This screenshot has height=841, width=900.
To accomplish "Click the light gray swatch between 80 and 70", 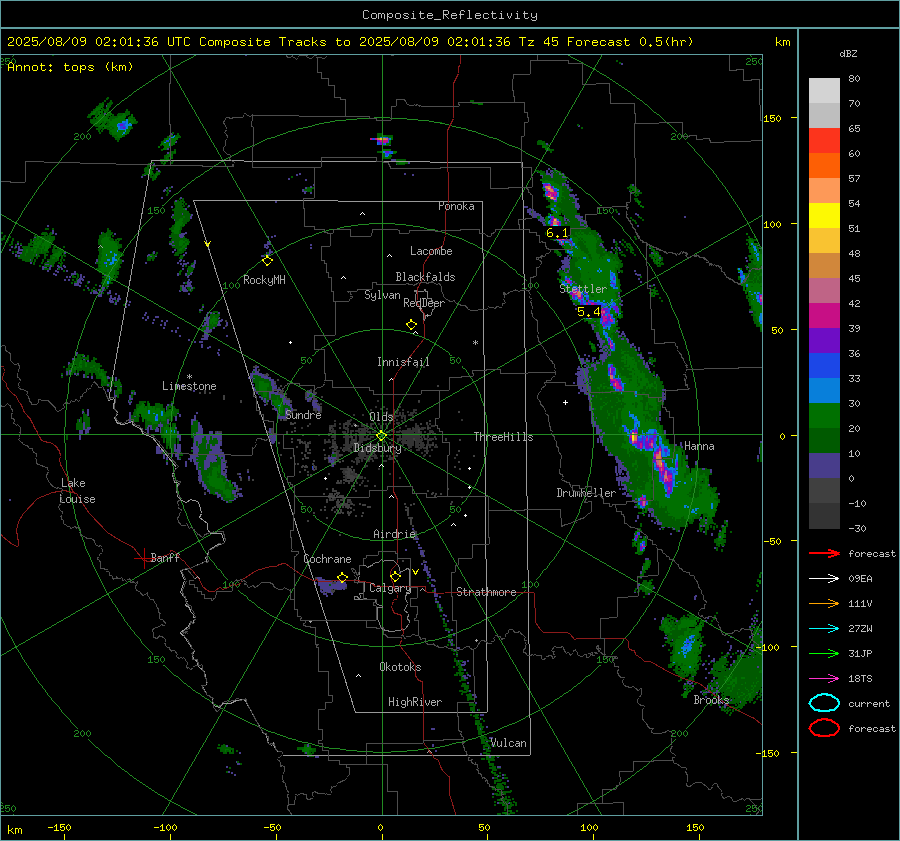I will pos(824,91).
